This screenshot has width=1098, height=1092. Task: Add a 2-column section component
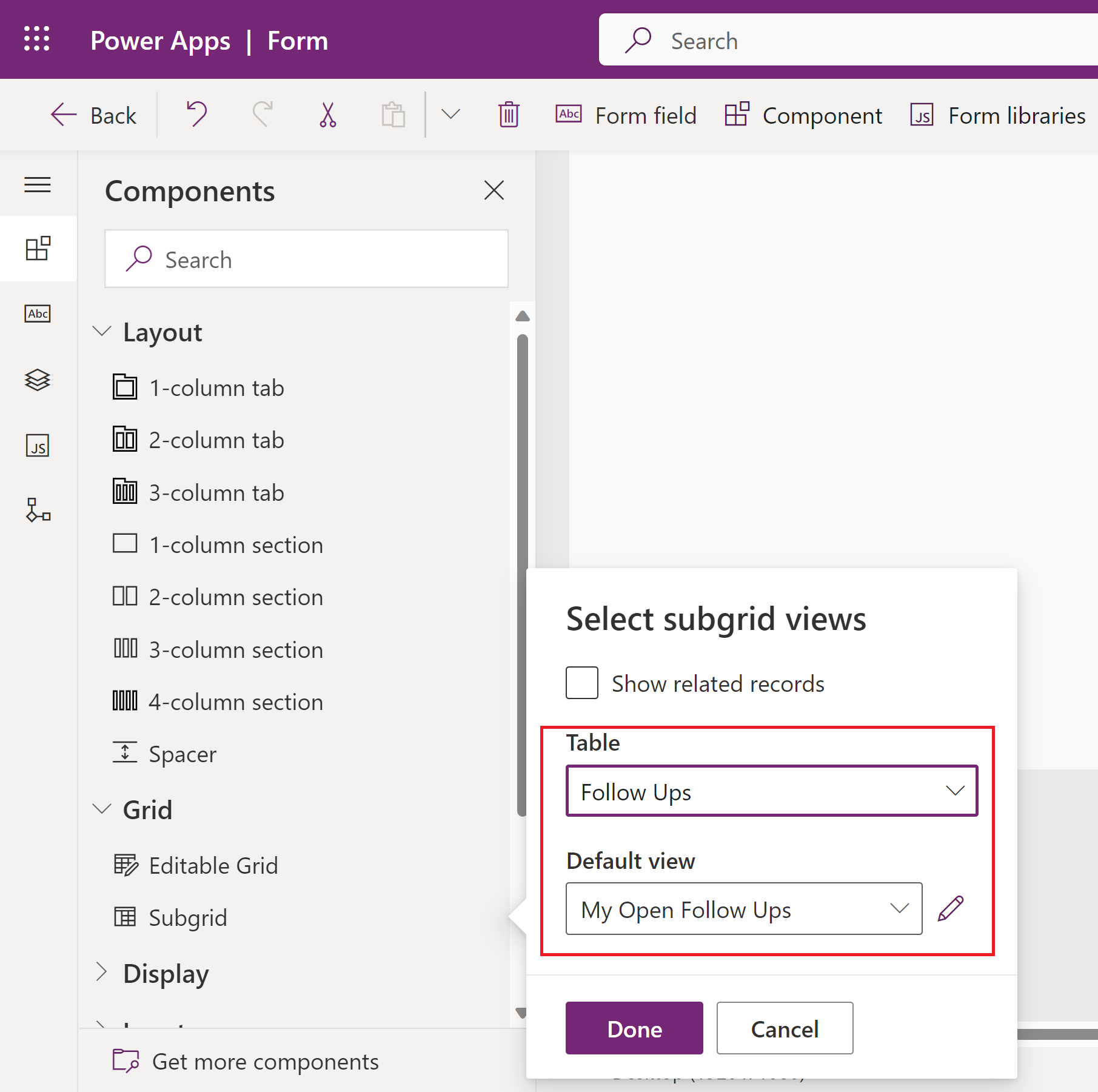(x=218, y=597)
